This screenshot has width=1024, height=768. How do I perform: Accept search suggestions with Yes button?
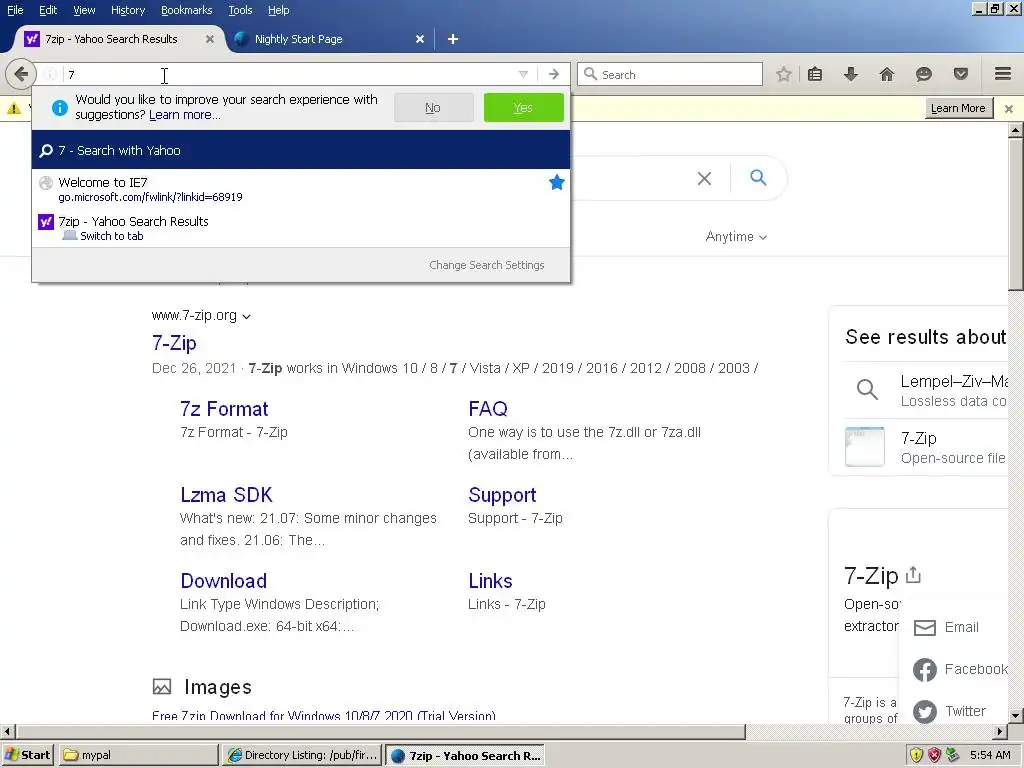pos(523,108)
